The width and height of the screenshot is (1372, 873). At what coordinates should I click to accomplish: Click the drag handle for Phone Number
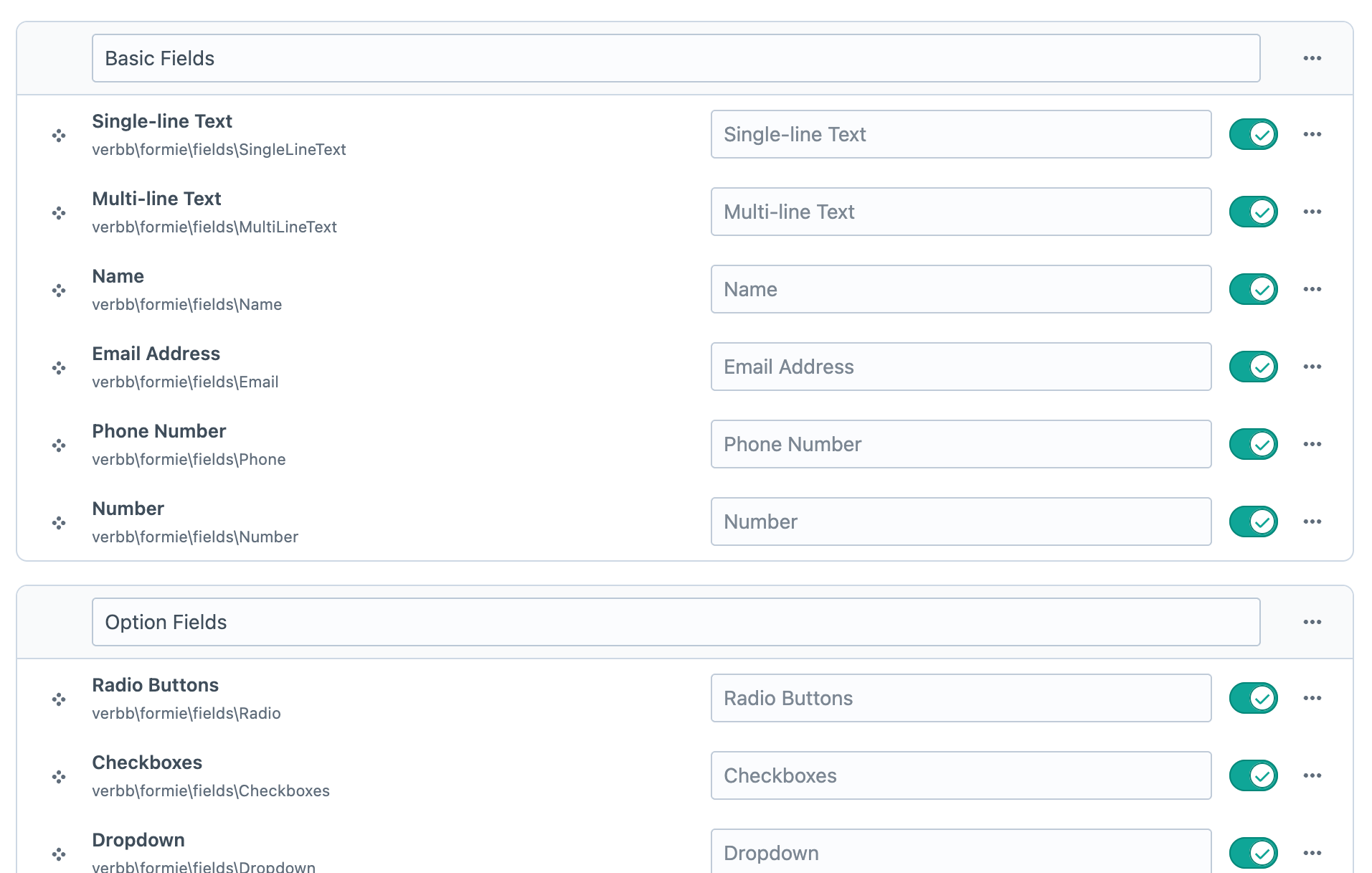59,445
